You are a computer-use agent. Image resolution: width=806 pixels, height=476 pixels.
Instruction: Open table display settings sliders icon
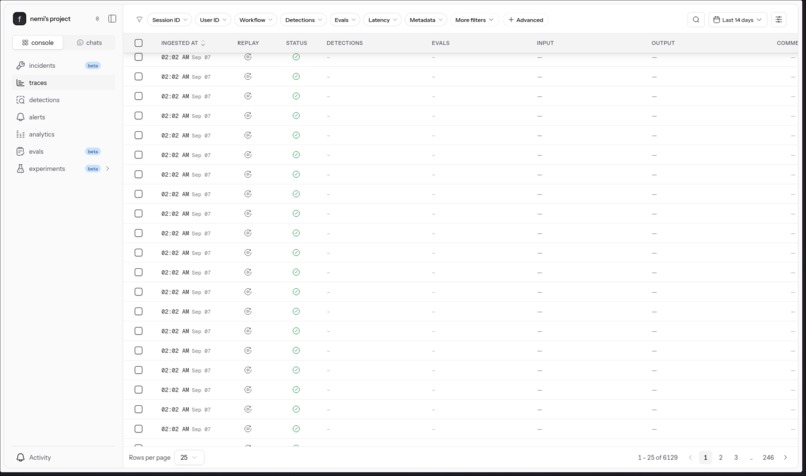click(779, 20)
